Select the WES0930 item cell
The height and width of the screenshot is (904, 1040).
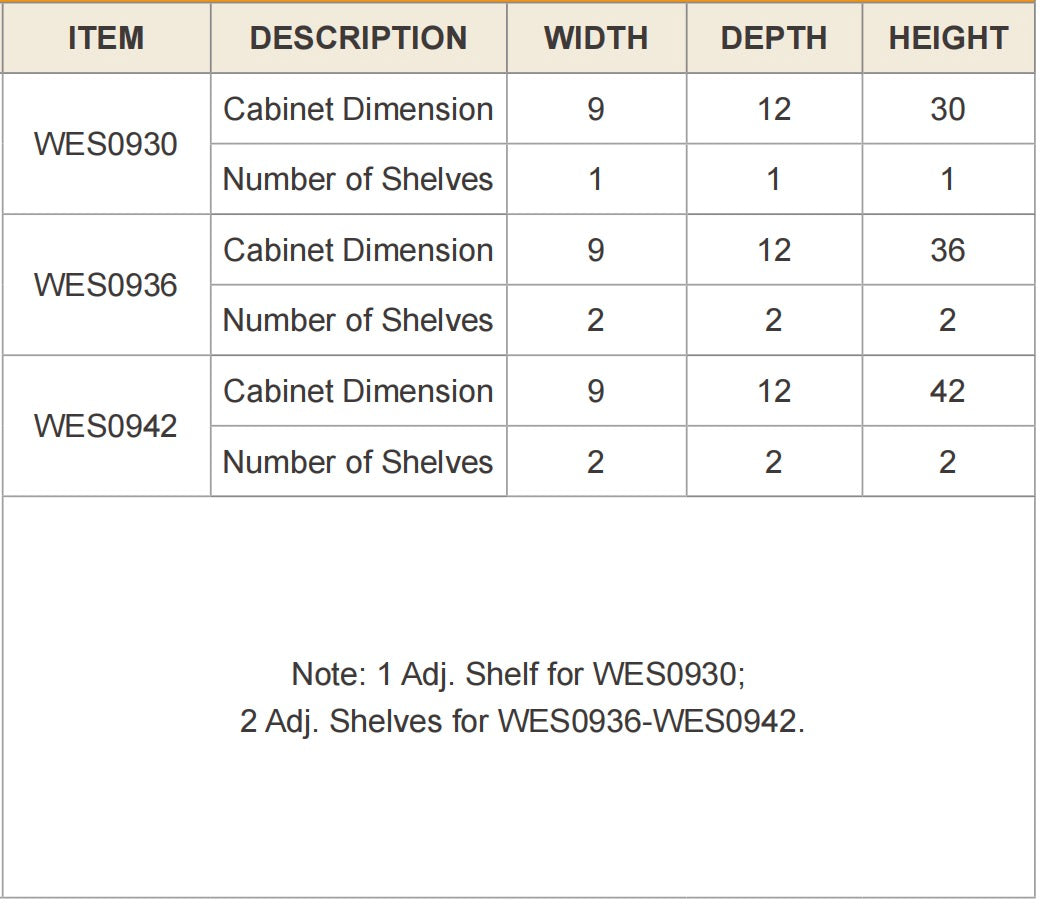point(106,144)
